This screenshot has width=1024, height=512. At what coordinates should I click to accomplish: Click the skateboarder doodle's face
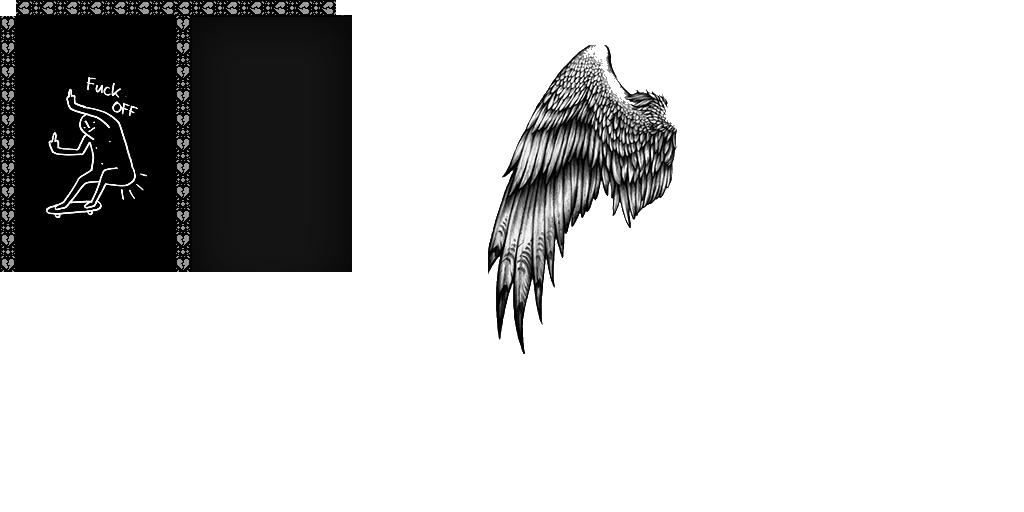point(90,125)
